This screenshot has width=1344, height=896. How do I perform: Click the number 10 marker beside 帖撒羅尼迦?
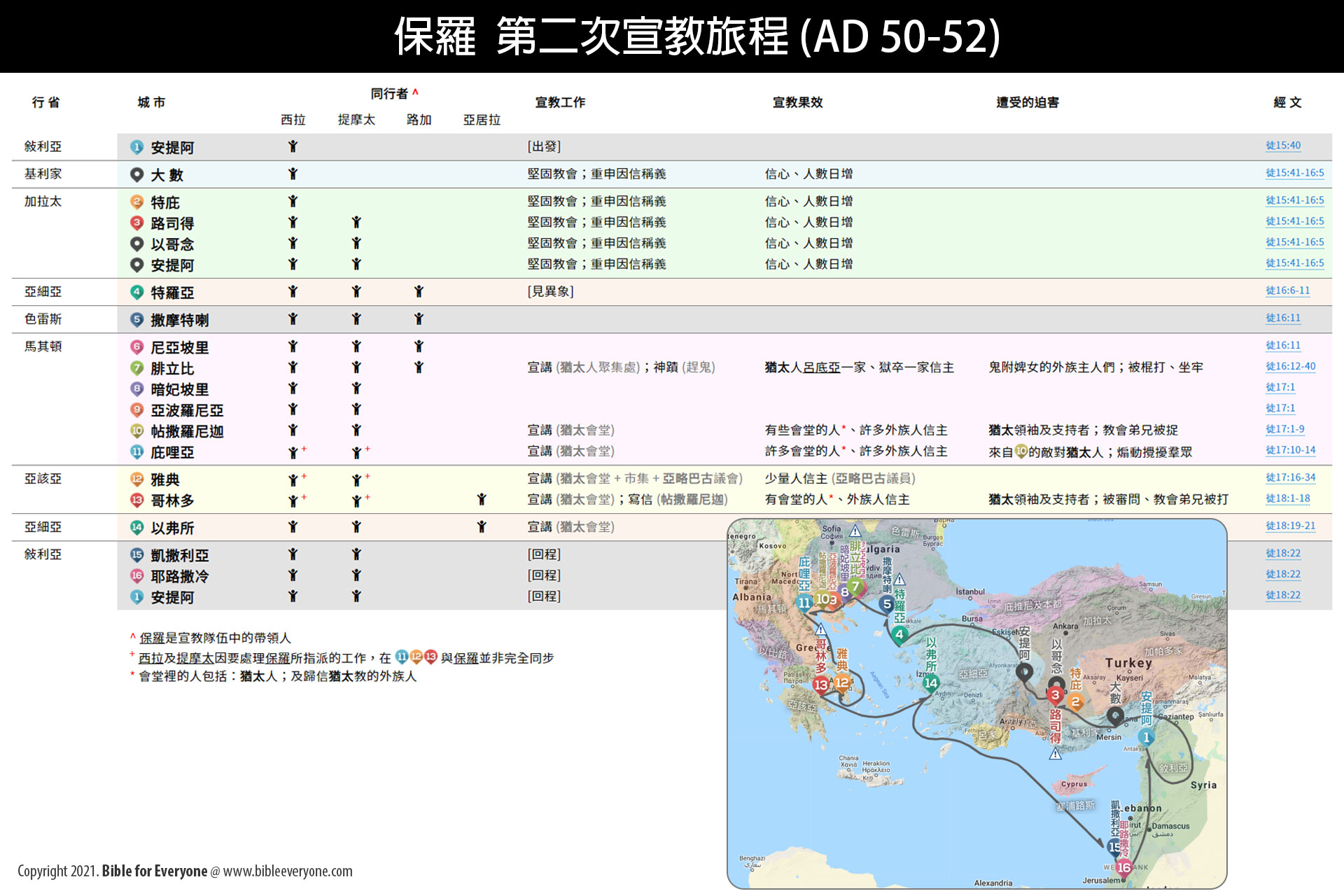coord(136,430)
